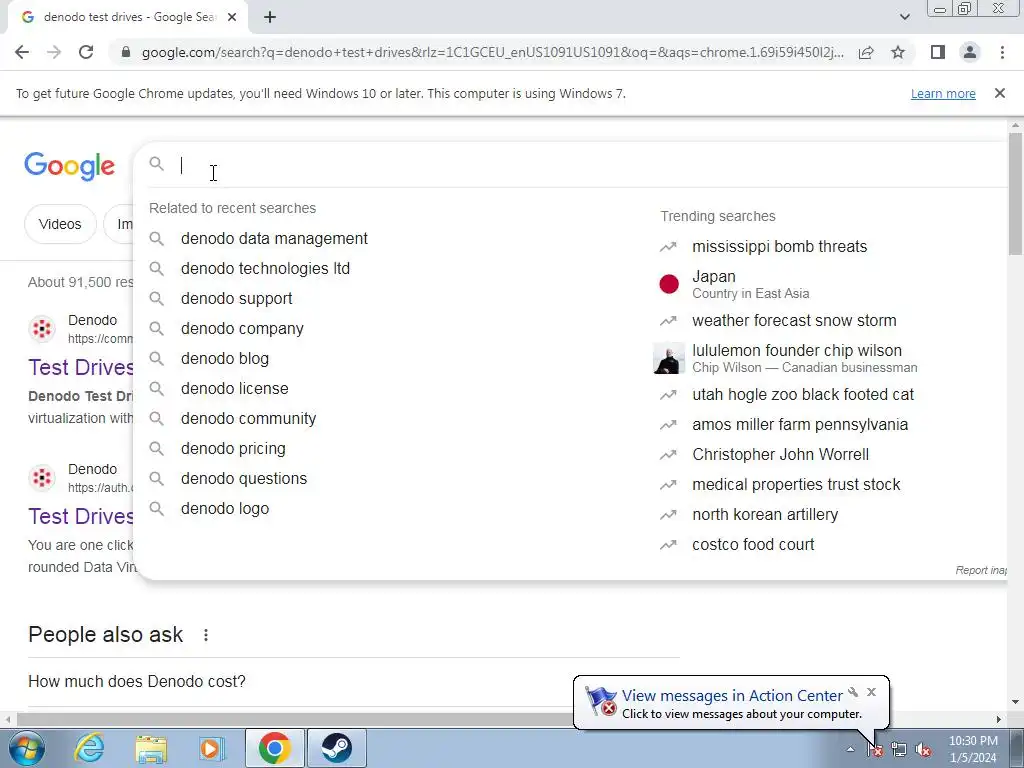Open the tab search dropdown arrow
Screen dimensions: 1024x768
coord(904,17)
